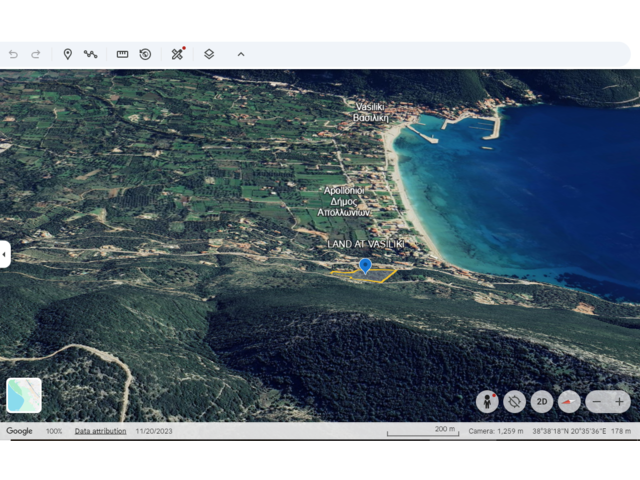
Task: Open the map Layers panel
Action: [x=209, y=54]
